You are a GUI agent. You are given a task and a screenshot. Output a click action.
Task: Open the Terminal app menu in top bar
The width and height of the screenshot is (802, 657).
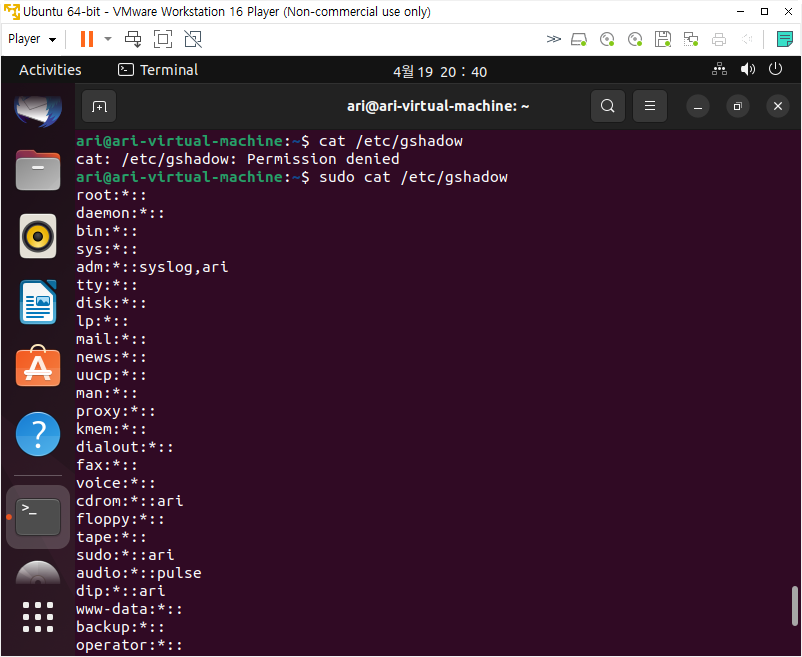click(x=158, y=70)
